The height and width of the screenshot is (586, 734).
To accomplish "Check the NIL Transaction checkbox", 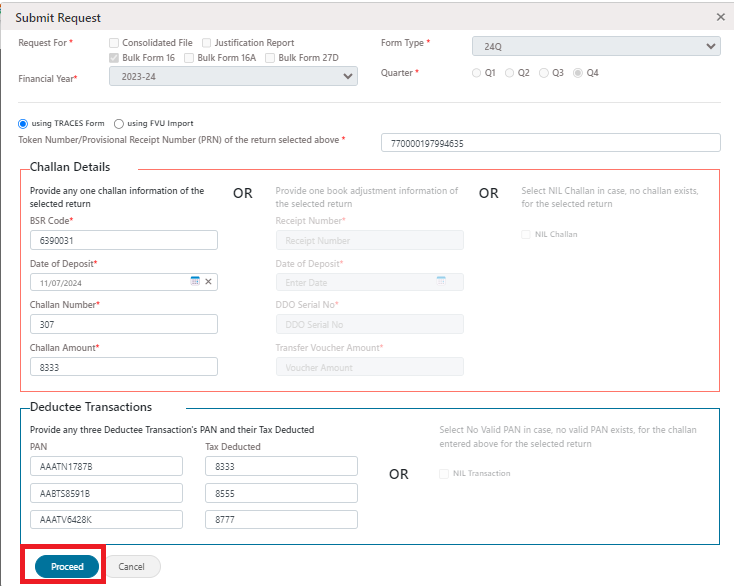I will coord(444,474).
